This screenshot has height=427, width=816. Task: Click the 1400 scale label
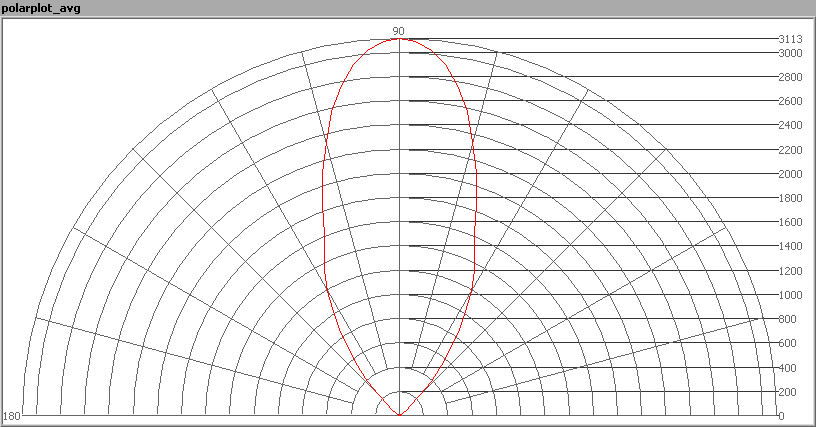click(790, 246)
